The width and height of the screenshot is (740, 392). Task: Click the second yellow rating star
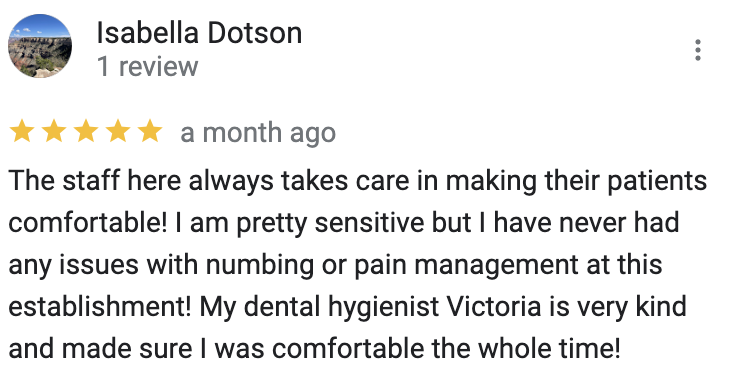pyautogui.click(x=54, y=131)
